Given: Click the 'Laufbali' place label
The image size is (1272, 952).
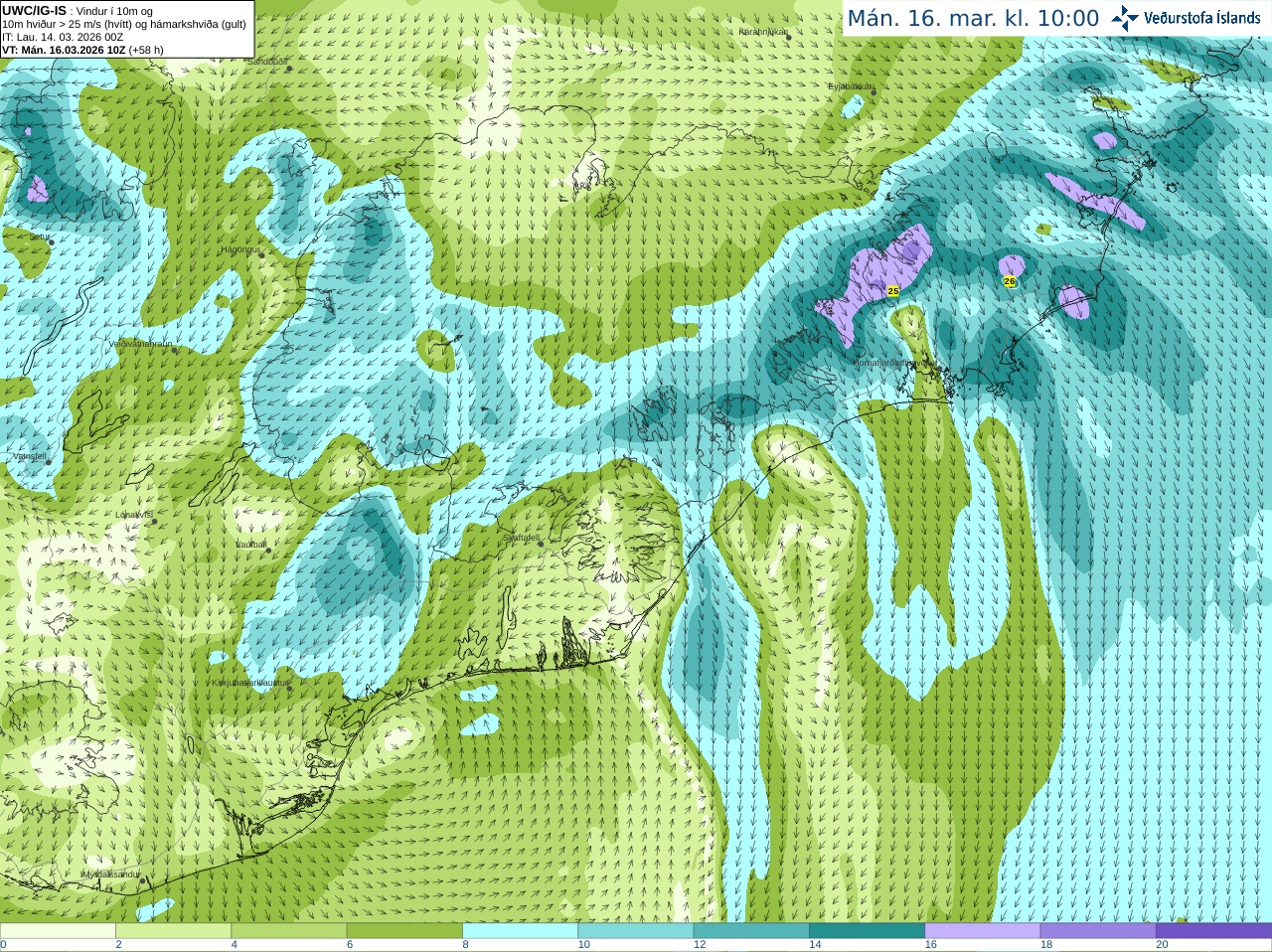Looking at the screenshot, I should click(x=250, y=545).
